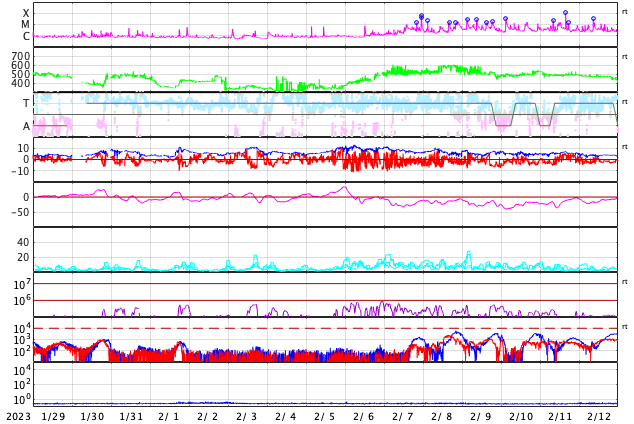Select the 2/11 date label

point(560,417)
